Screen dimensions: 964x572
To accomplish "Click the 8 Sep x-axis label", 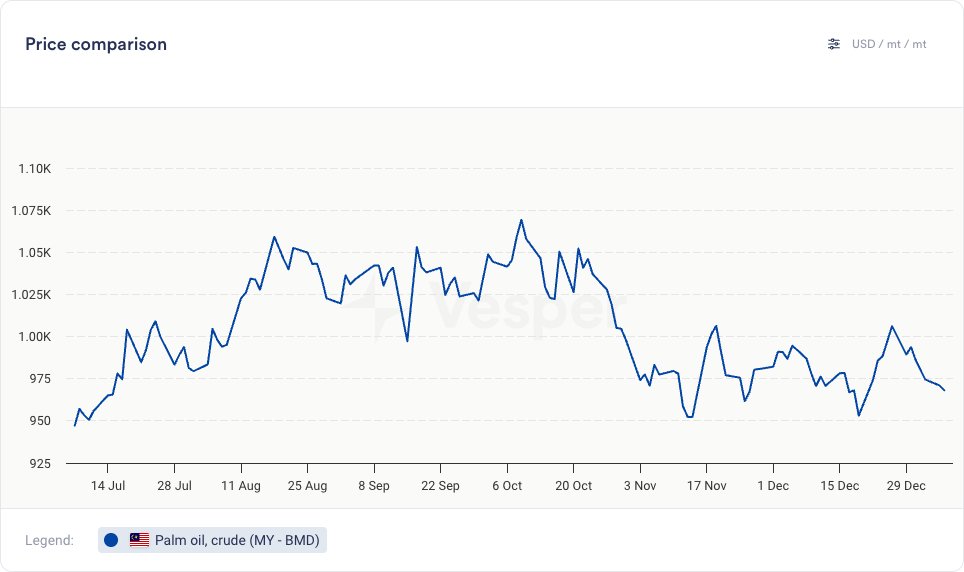I will tap(374, 486).
